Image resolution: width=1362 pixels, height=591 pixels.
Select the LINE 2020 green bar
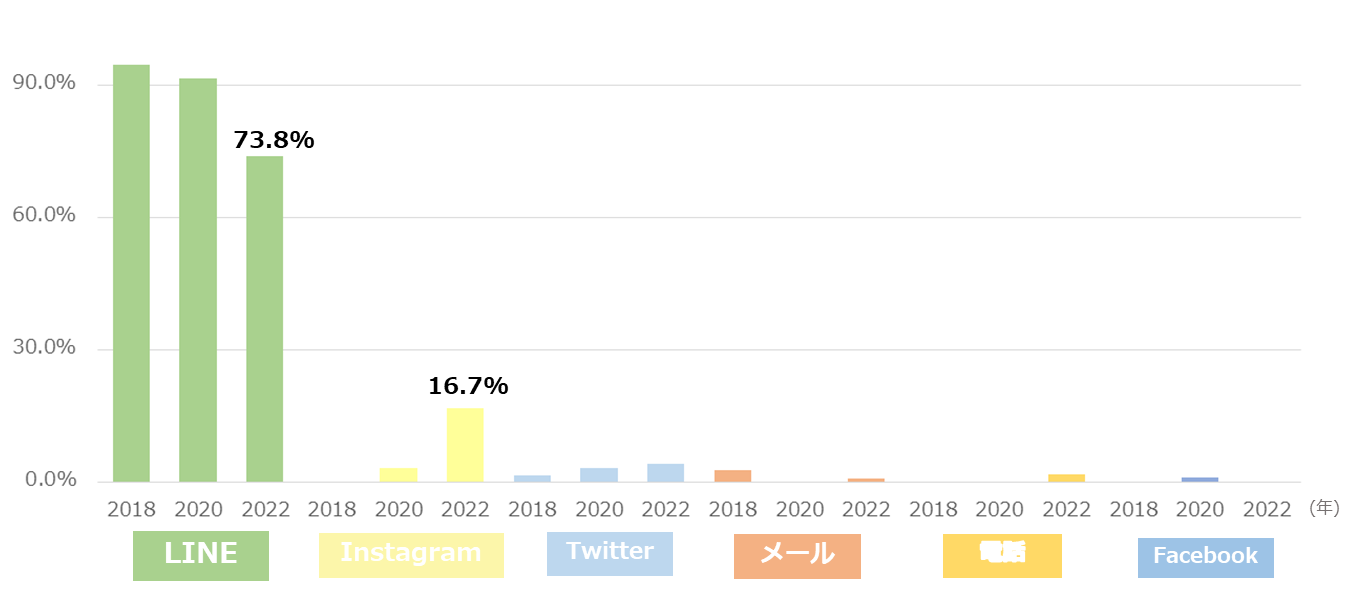pos(198,280)
